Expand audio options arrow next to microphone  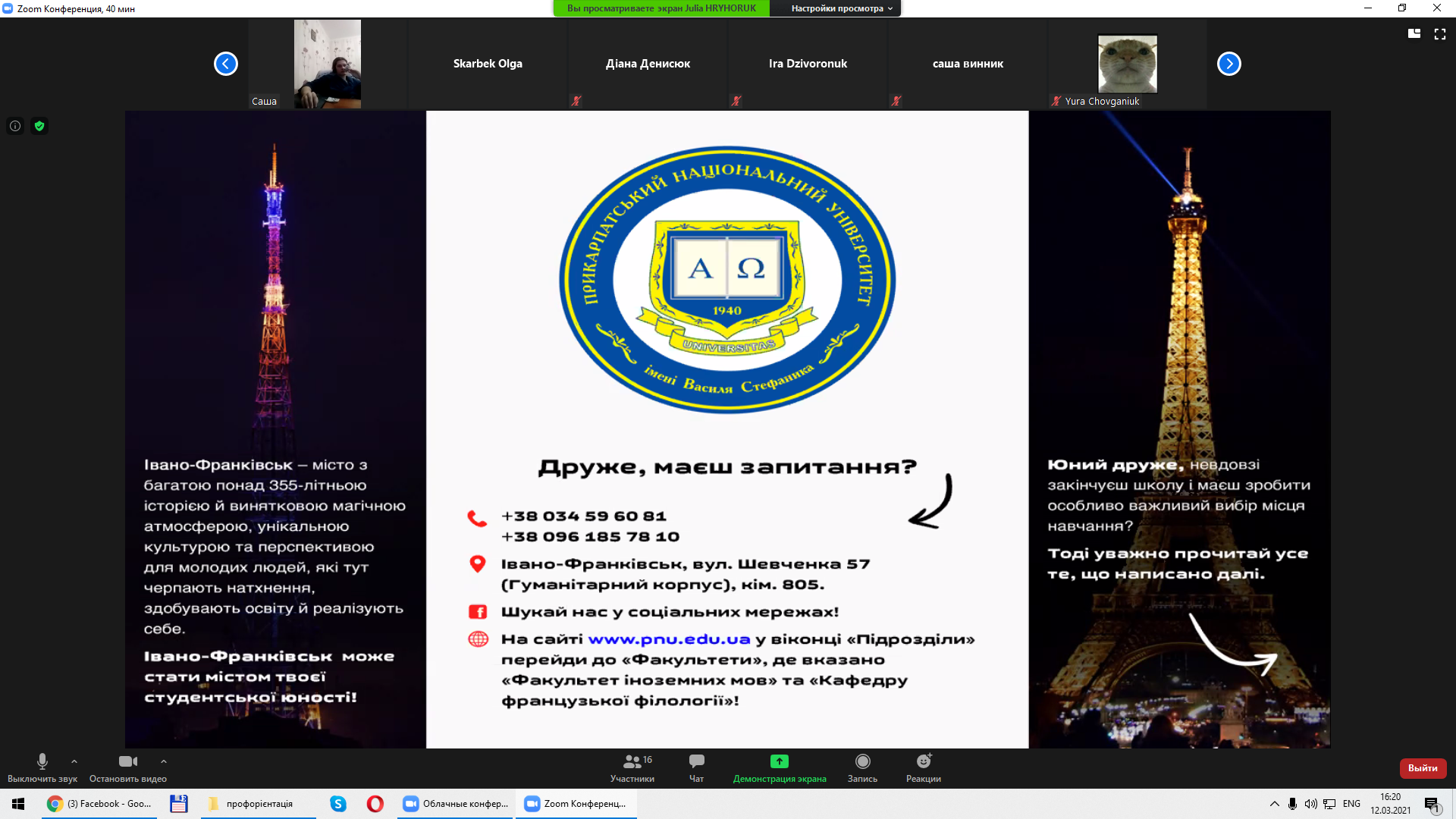[x=74, y=761]
